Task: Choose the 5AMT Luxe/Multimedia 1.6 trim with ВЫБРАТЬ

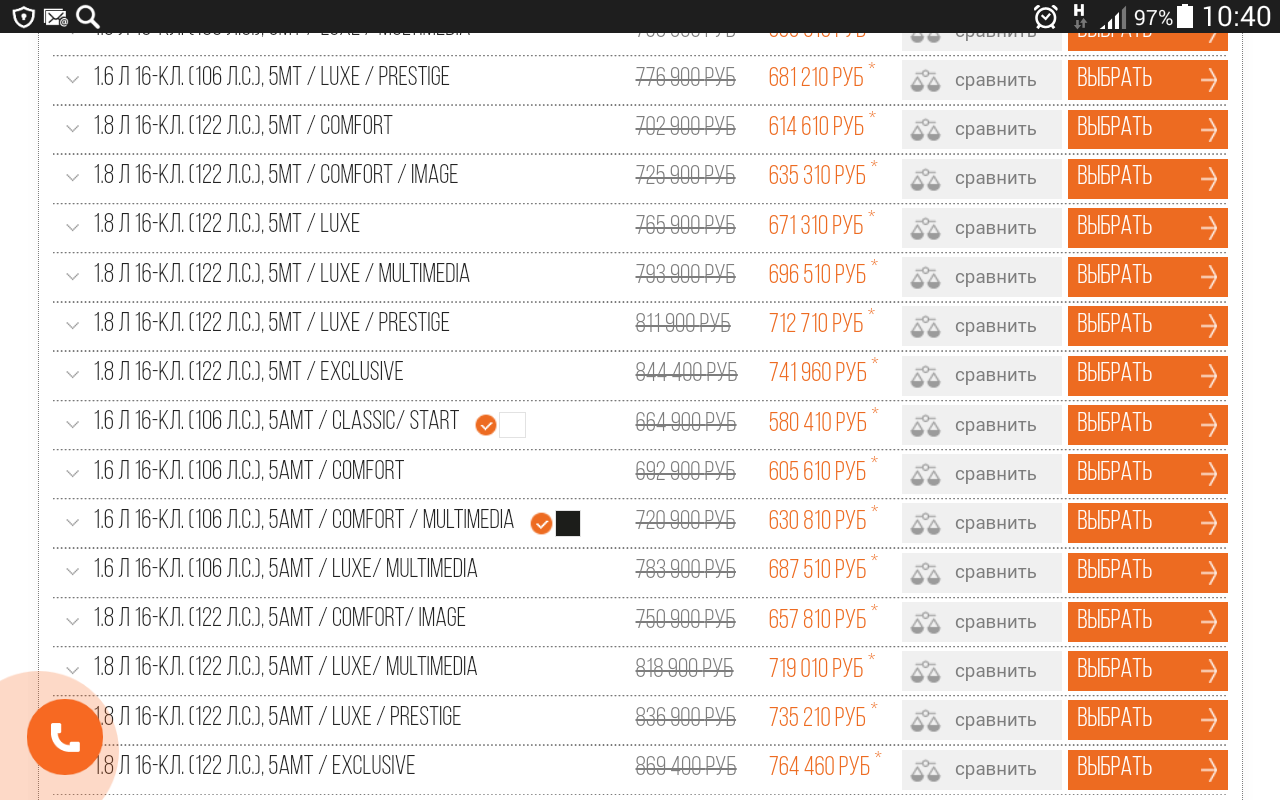Action: click(1147, 571)
